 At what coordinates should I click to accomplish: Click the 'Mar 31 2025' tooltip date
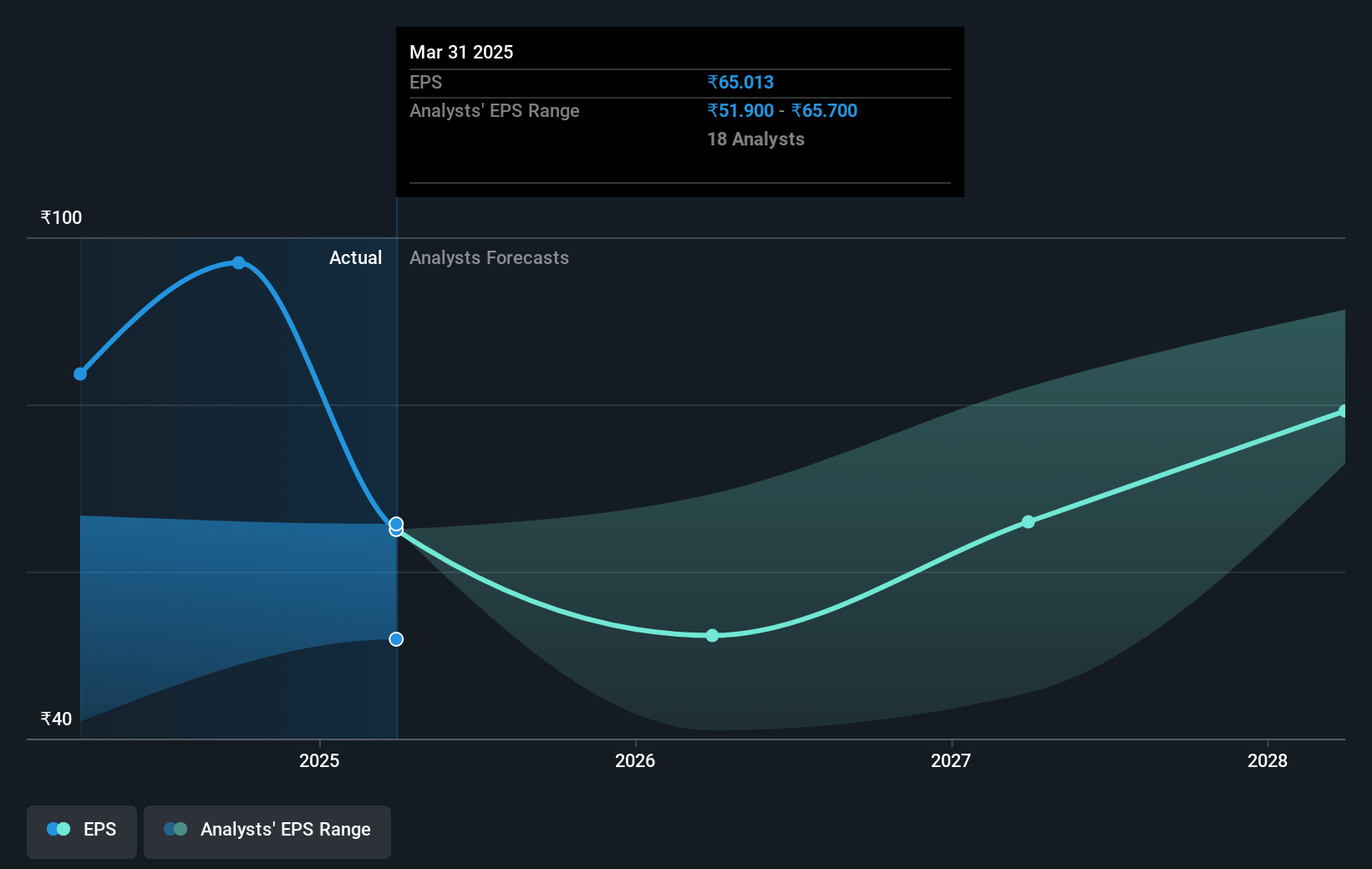coord(461,52)
